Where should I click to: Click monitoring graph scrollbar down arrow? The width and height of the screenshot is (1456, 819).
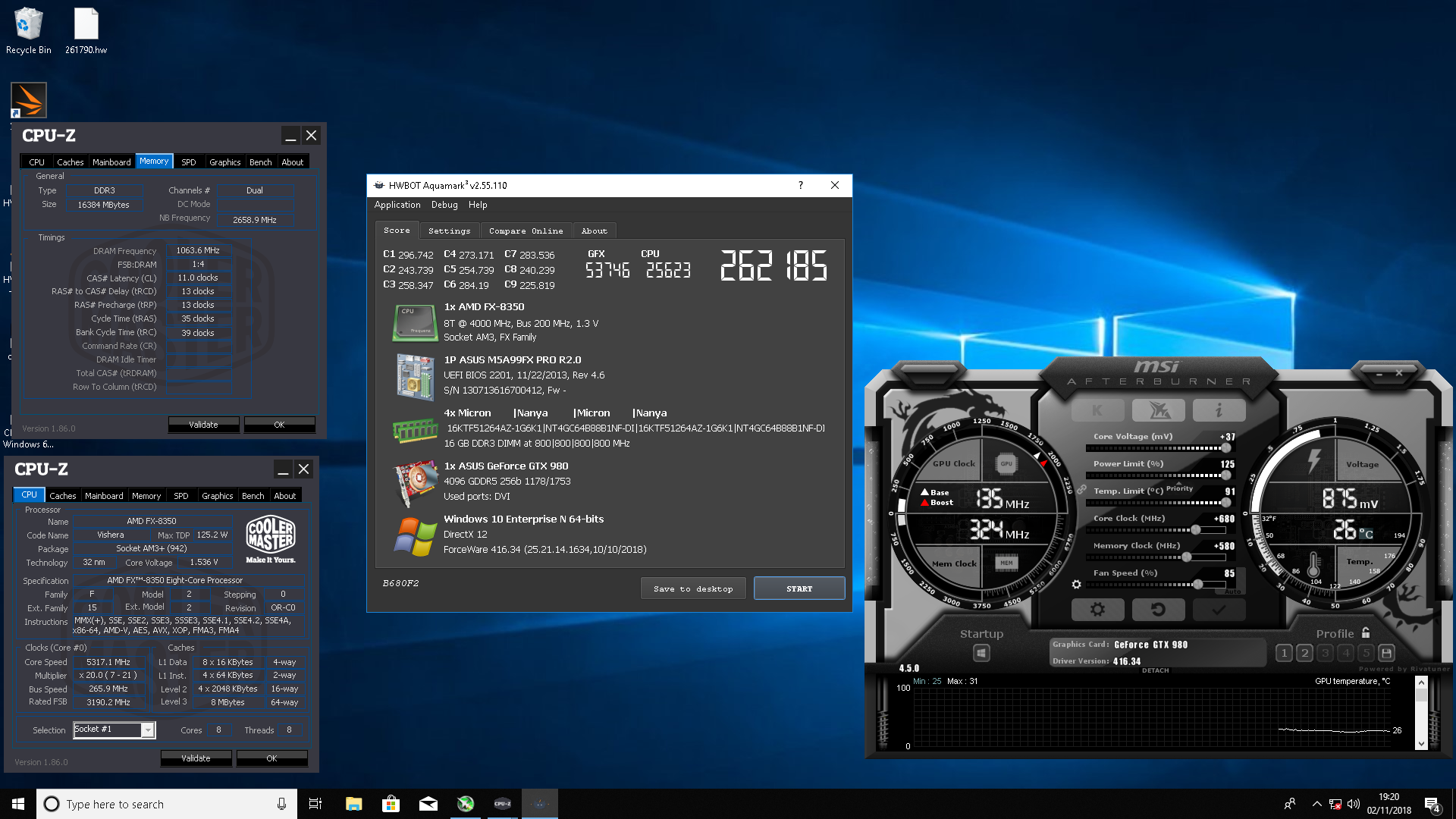(x=1421, y=744)
